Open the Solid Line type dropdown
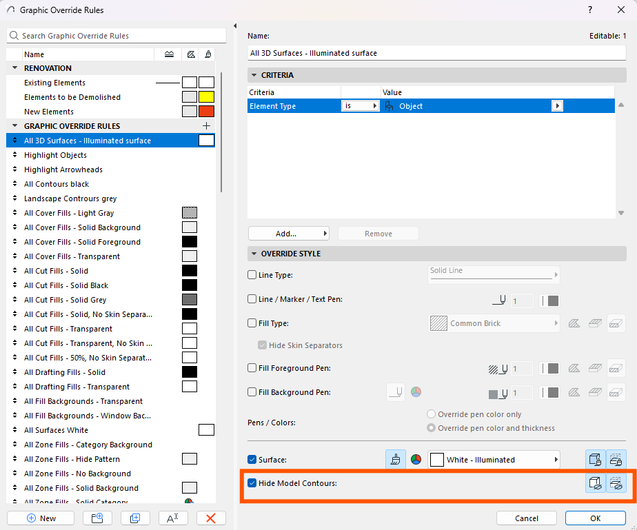The width and height of the screenshot is (637, 530). (x=494, y=275)
